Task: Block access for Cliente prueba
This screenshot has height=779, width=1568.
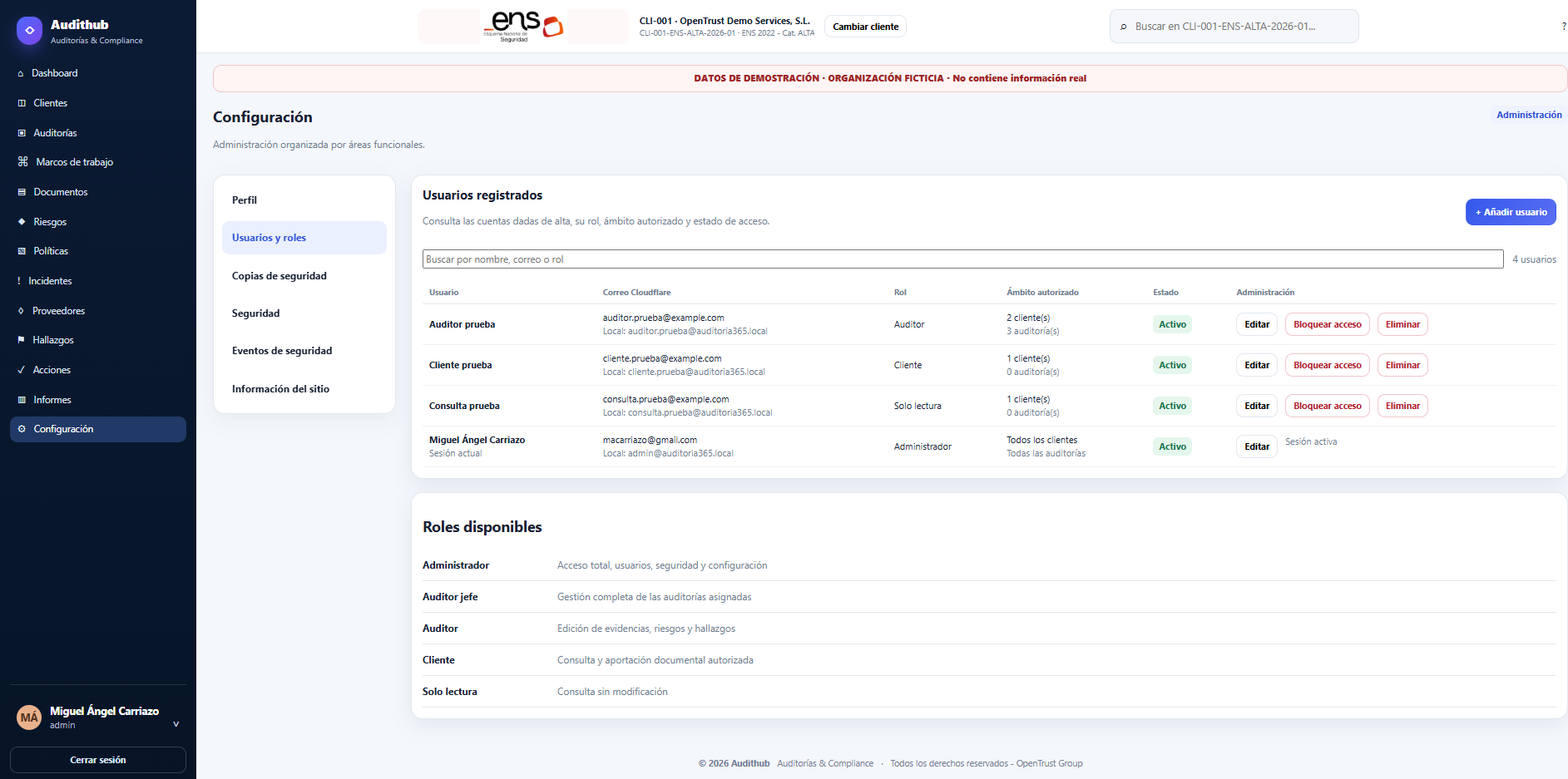Action: coord(1327,365)
